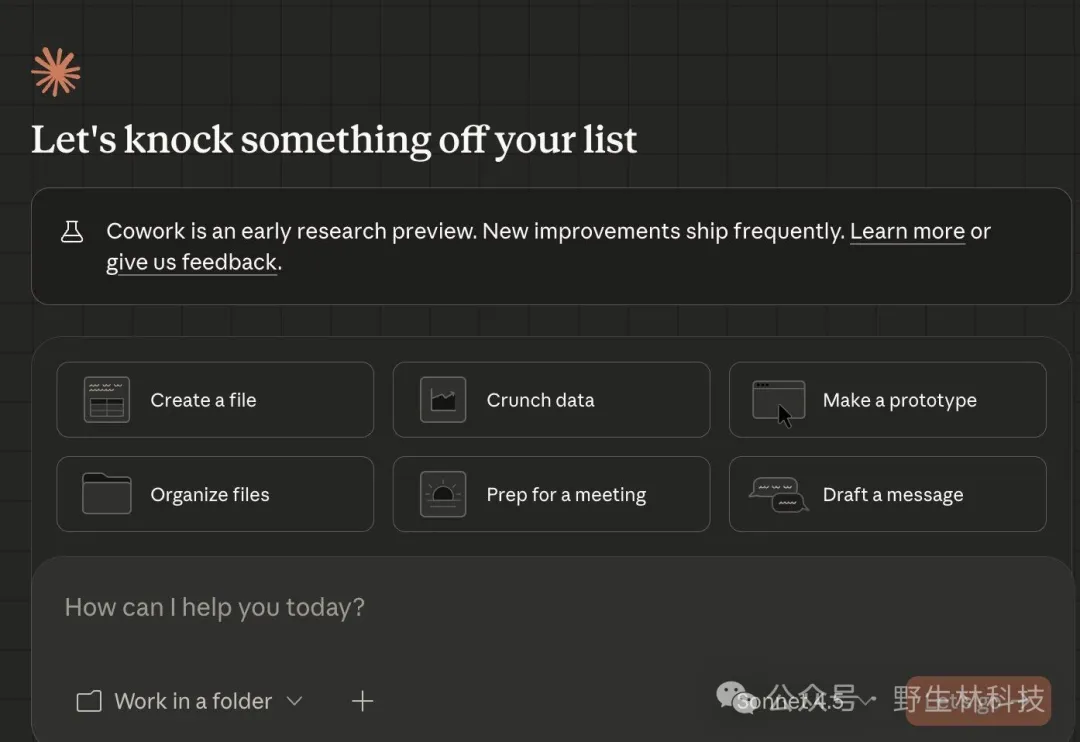The width and height of the screenshot is (1080, 742).
Task: Click the sunrise icon on Prep for a meeting
Action: (442, 494)
